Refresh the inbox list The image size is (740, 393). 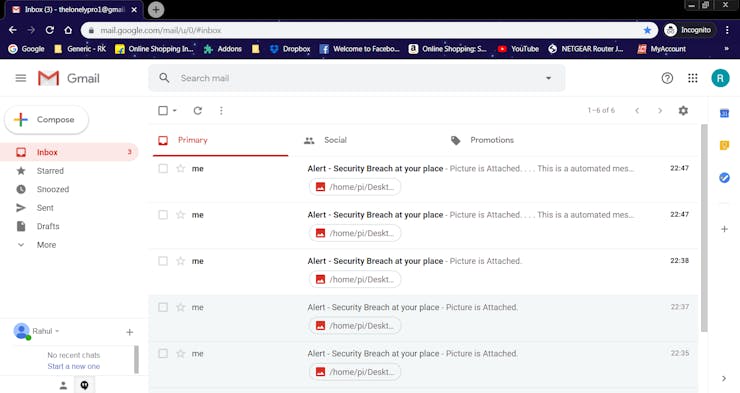[x=198, y=110]
